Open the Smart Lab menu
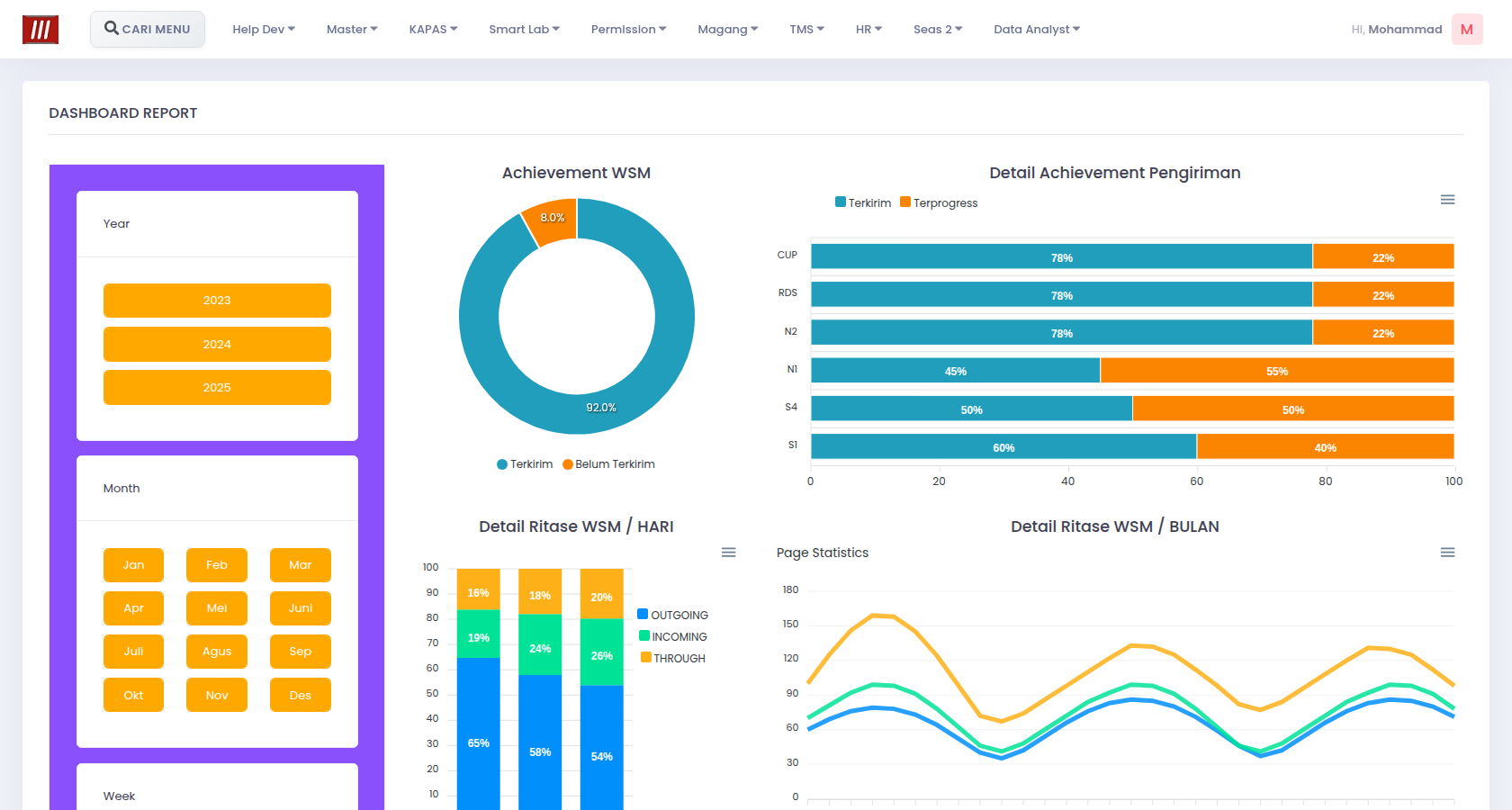 [x=525, y=30]
